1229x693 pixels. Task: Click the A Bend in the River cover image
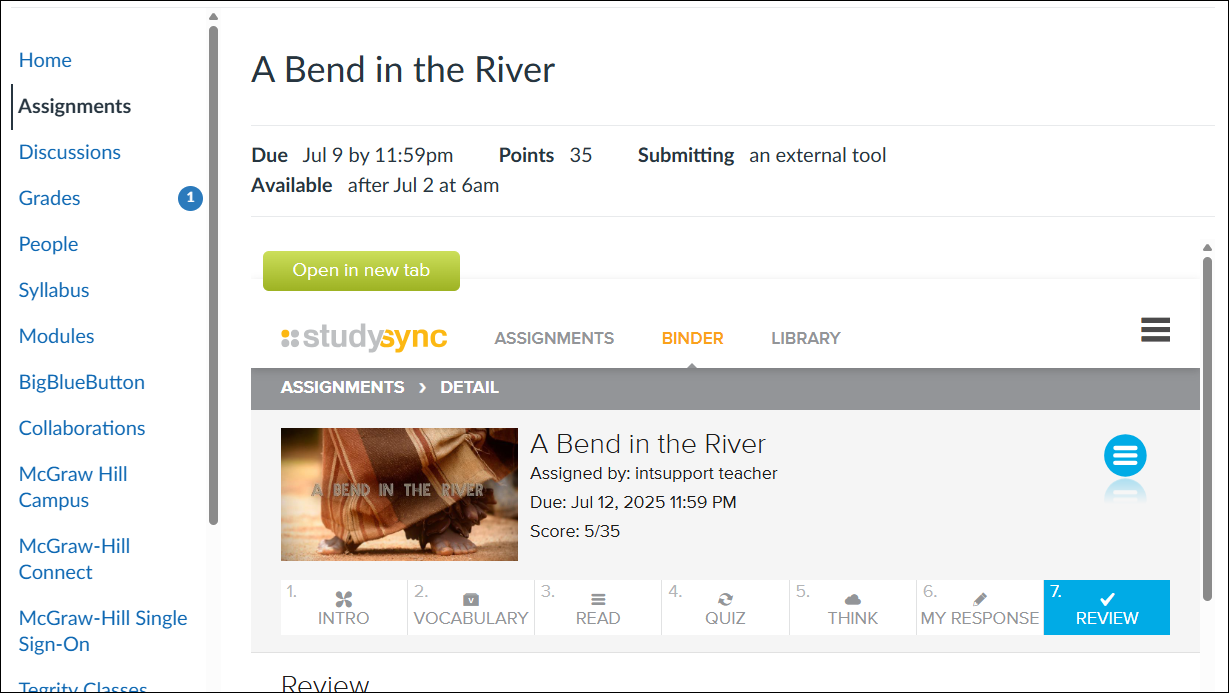tap(399, 494)
